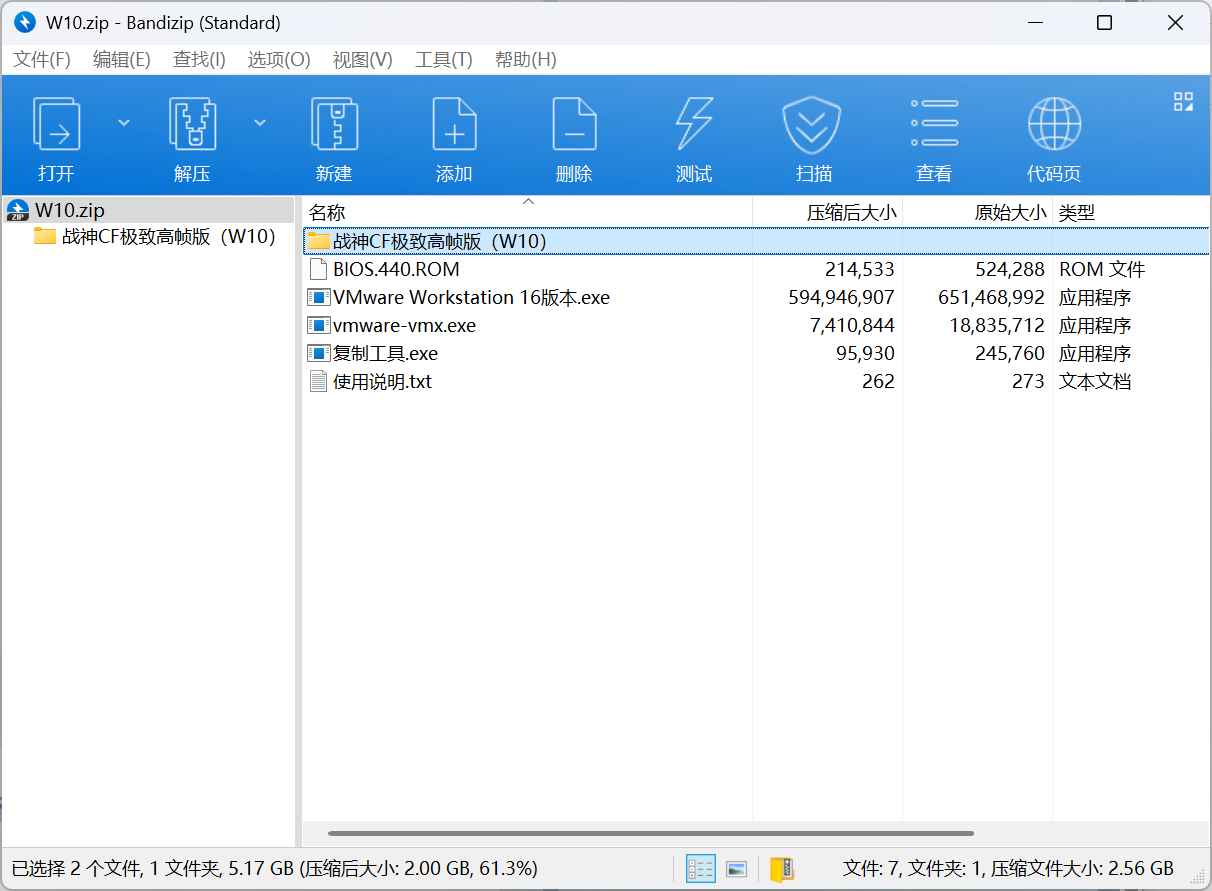Start the 扫描 (Scan) function
Screen dimensions: 1212x891
point(811,135)
